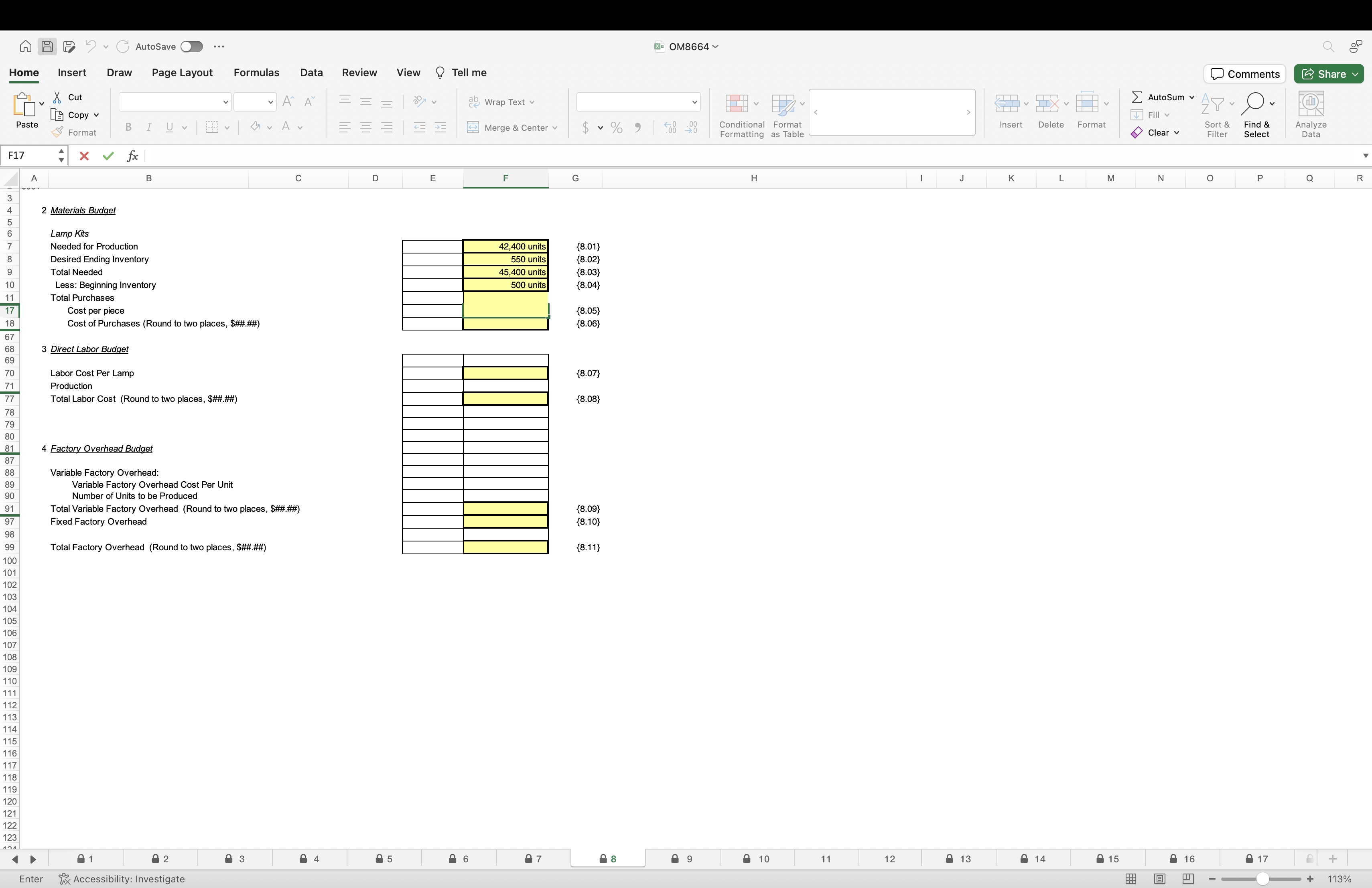Click the Save icon in title bar
The width and height of the screenshot is (1372, 888).
(x=47, y=47)
